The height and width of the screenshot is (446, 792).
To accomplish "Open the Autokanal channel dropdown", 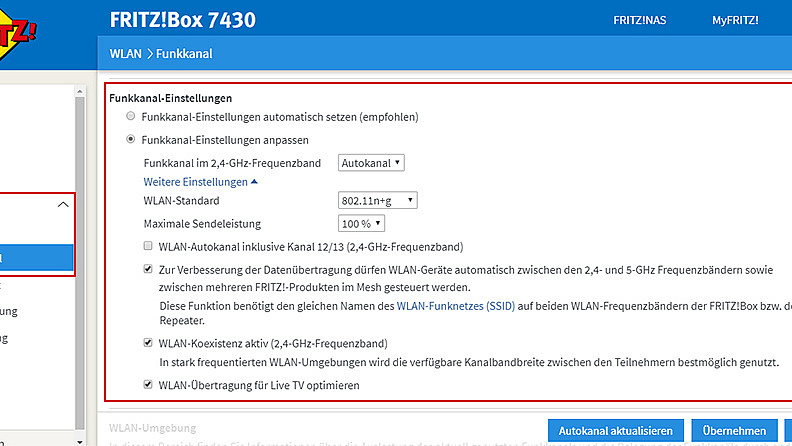I will click(371, 162).
